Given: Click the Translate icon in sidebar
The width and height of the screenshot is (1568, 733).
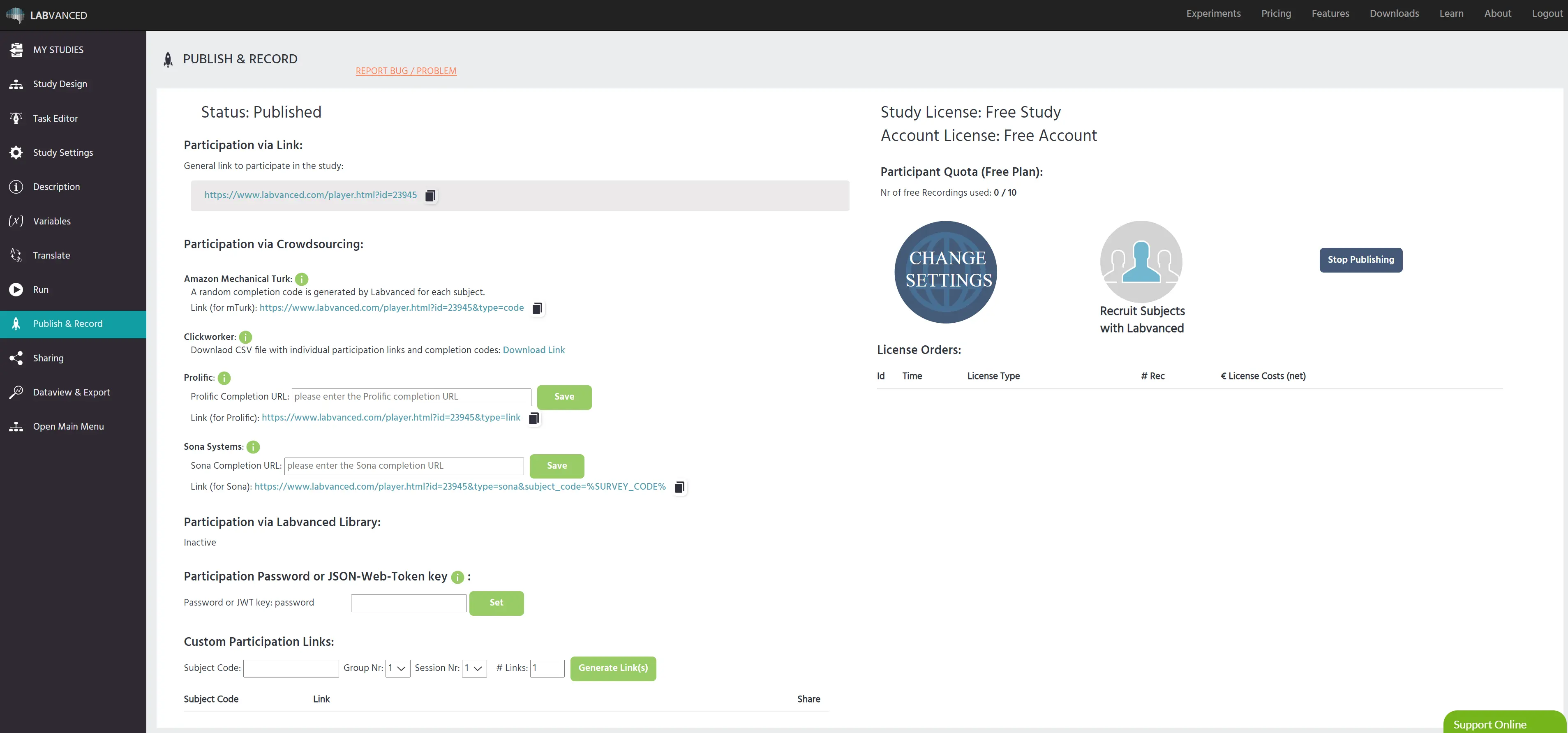Looking at the screenshot, I should click(x=16, y=255).
